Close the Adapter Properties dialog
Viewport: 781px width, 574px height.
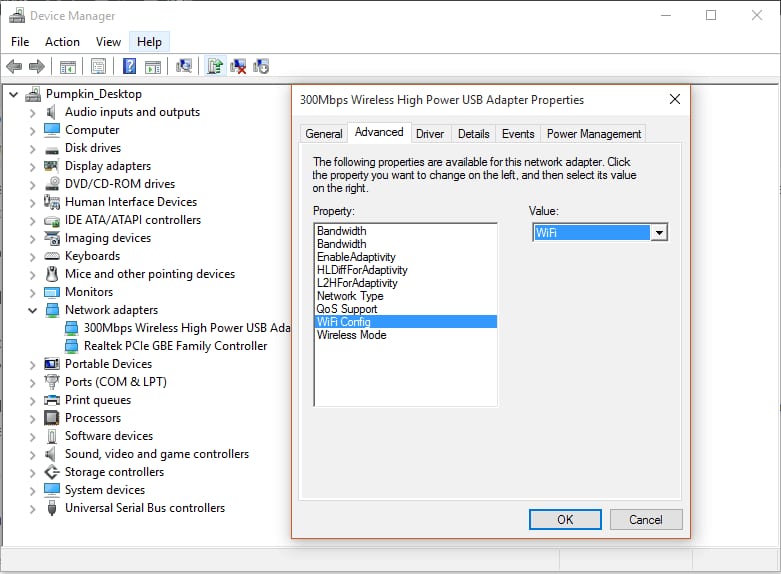(675, 99)
